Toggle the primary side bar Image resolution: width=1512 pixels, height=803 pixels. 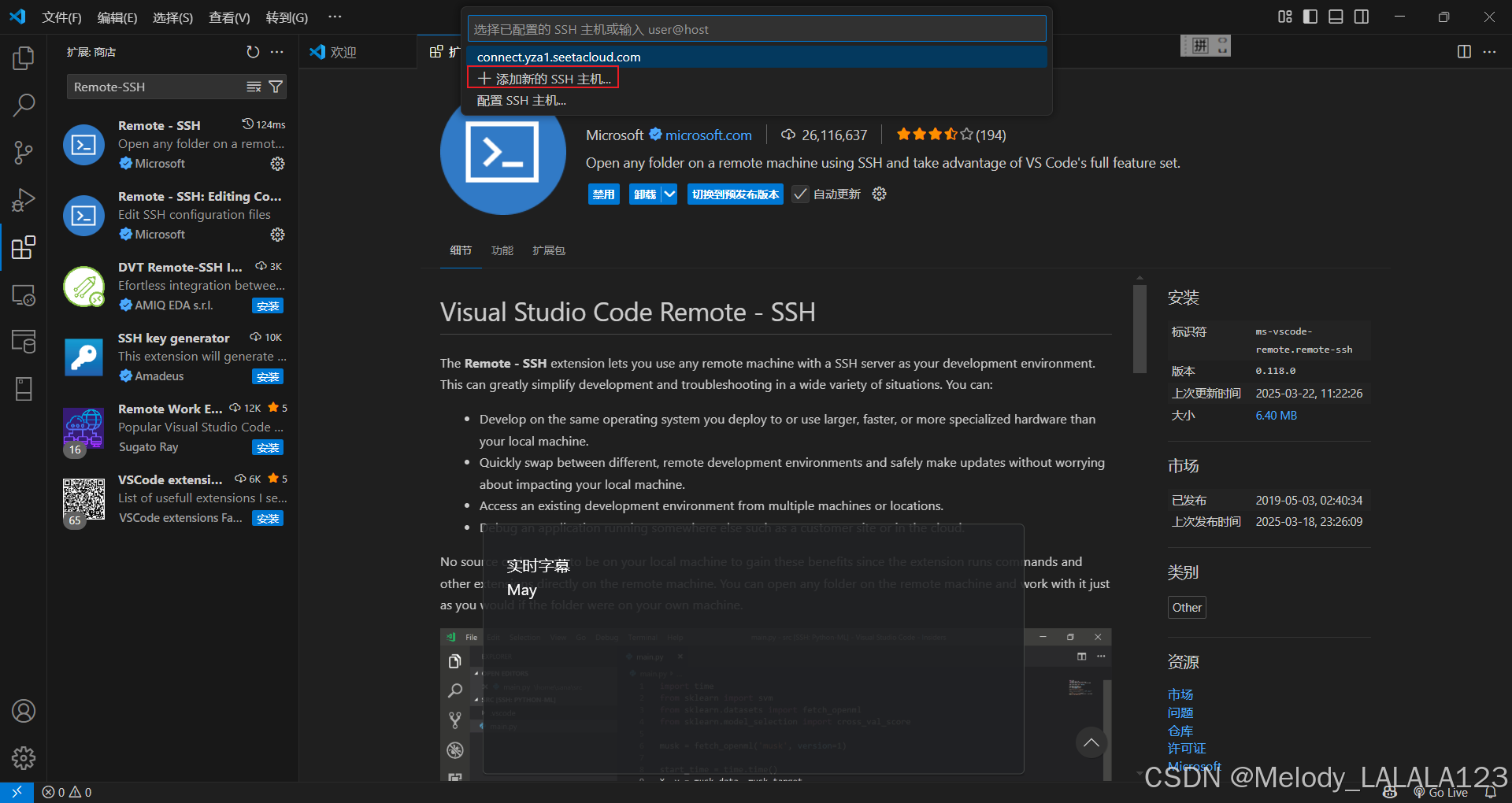tap(1310, 17)
